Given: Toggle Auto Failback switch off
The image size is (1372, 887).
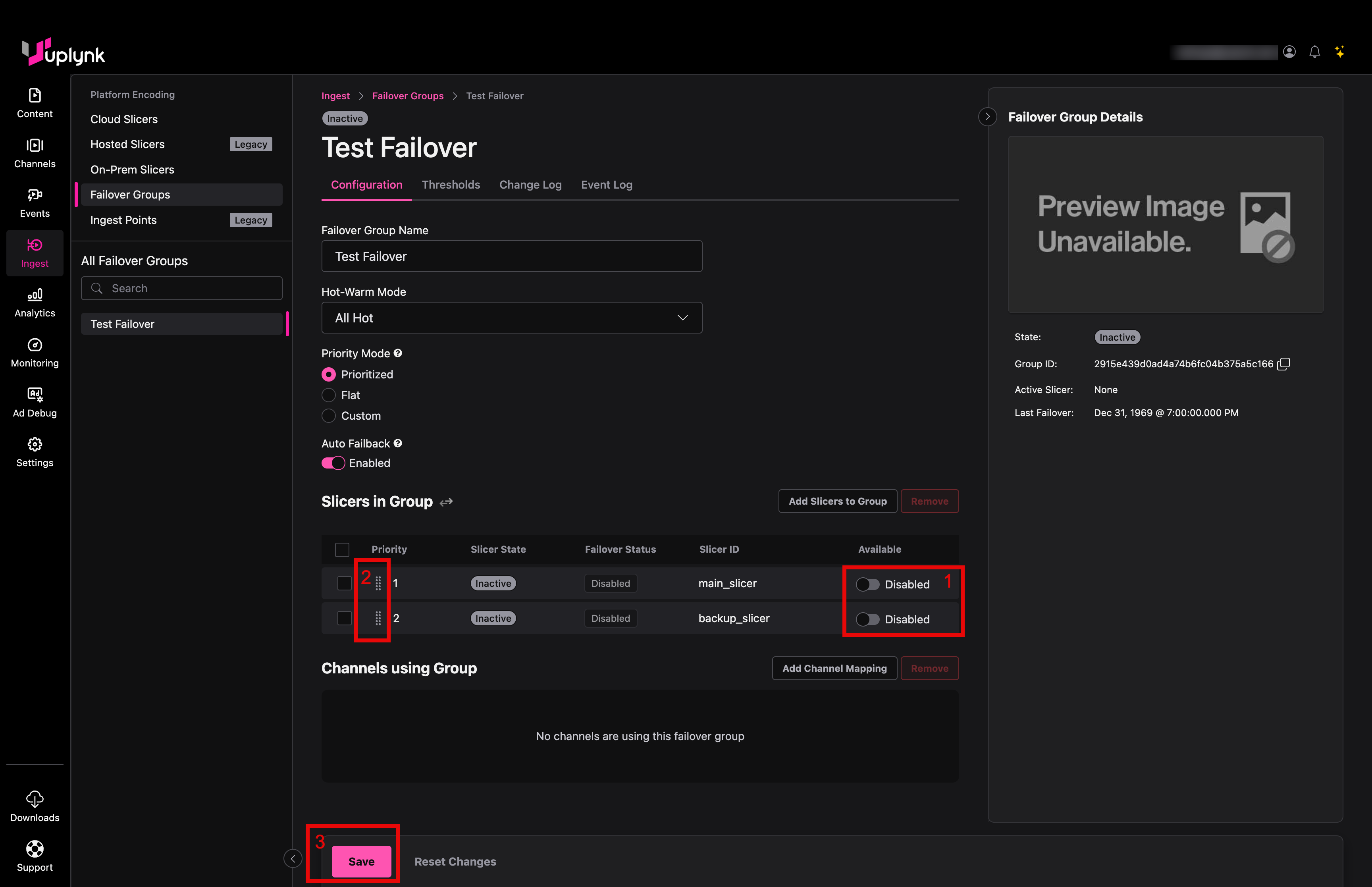Looking at the screenshot, I should pyautogui.click(x=333, y=463).
